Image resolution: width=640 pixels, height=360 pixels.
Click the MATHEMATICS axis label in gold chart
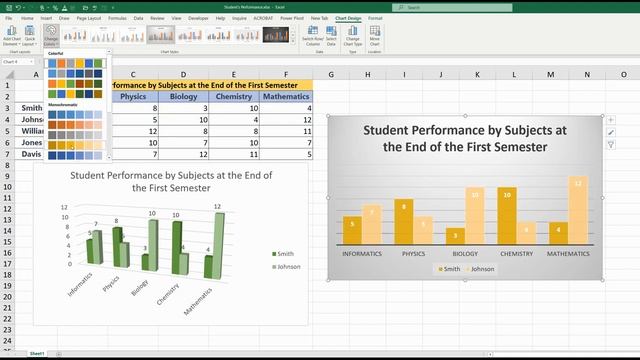click(568, 254)
